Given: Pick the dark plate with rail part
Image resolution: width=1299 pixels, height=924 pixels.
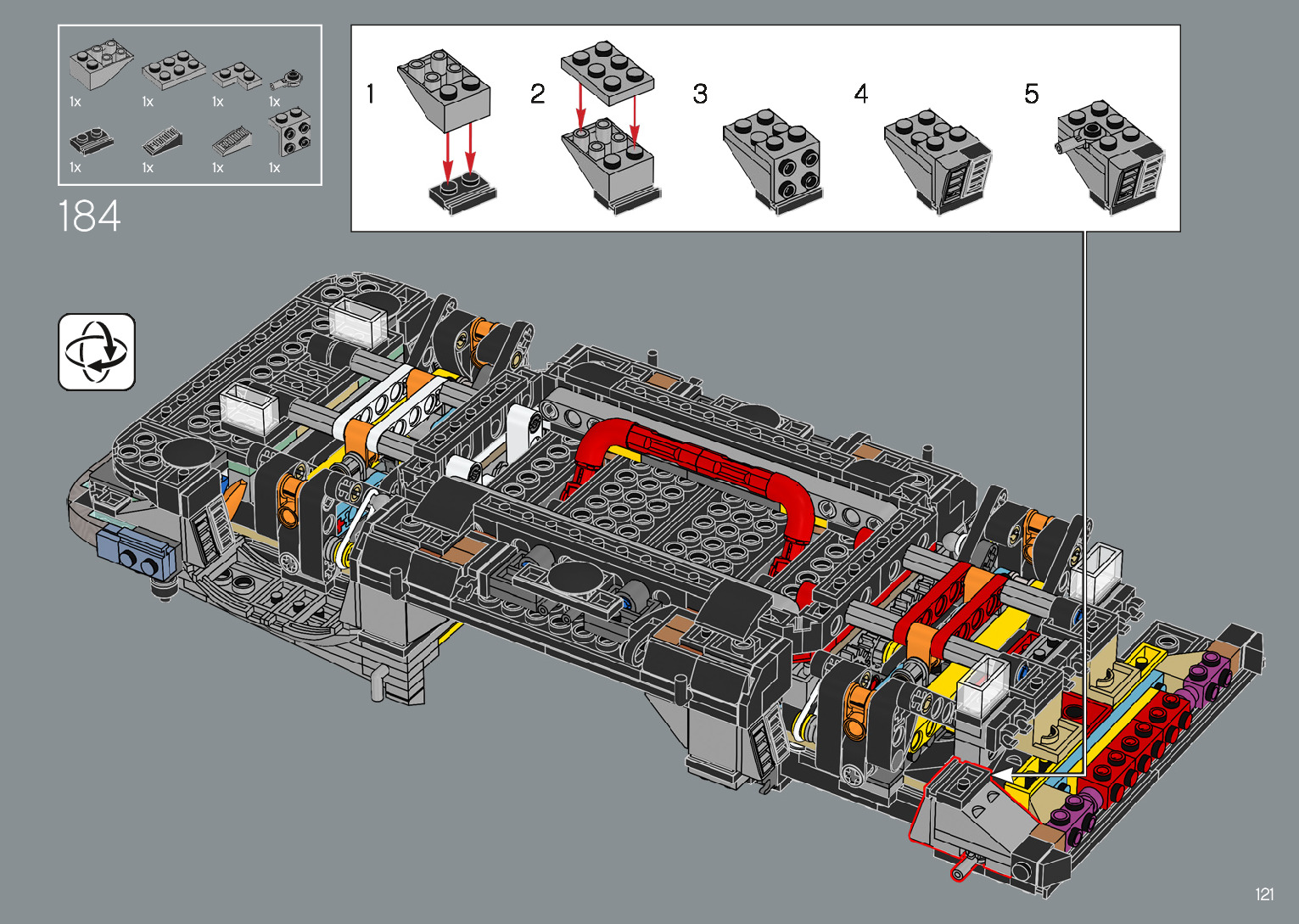Looking at the screenshot, I should [92, 140].
